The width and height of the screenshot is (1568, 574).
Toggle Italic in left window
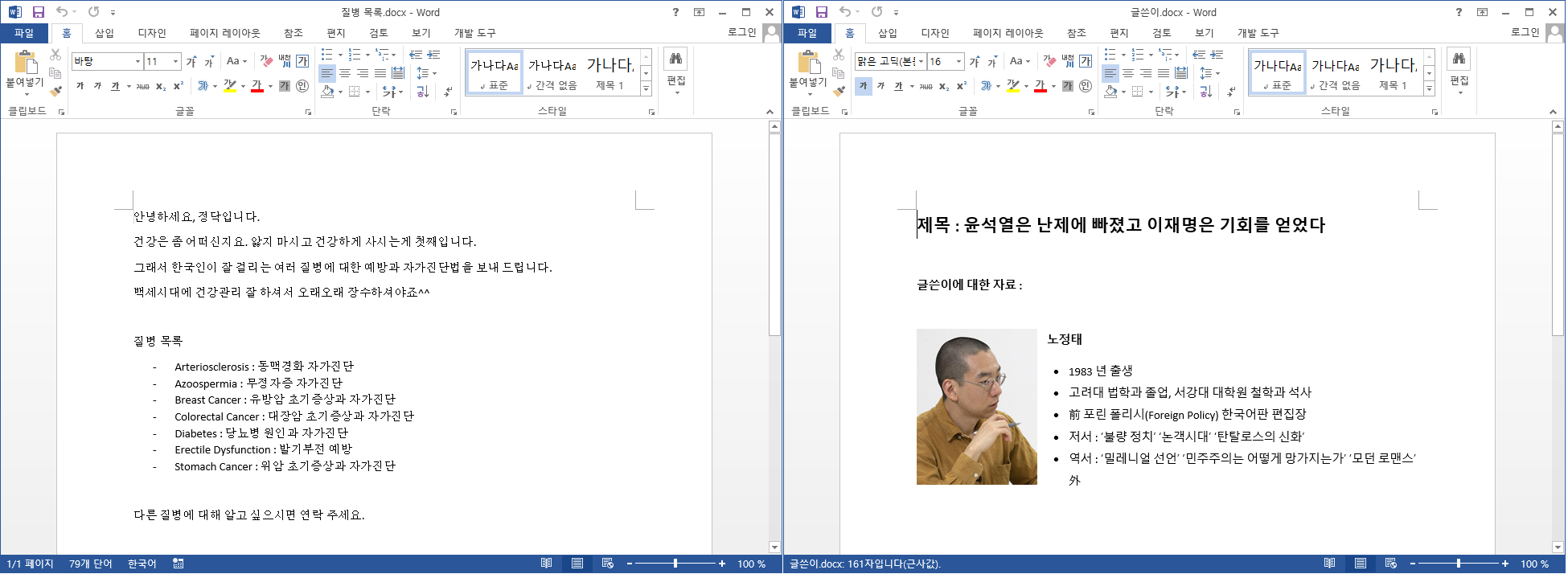pyautogui.click(x=97, y=86)
